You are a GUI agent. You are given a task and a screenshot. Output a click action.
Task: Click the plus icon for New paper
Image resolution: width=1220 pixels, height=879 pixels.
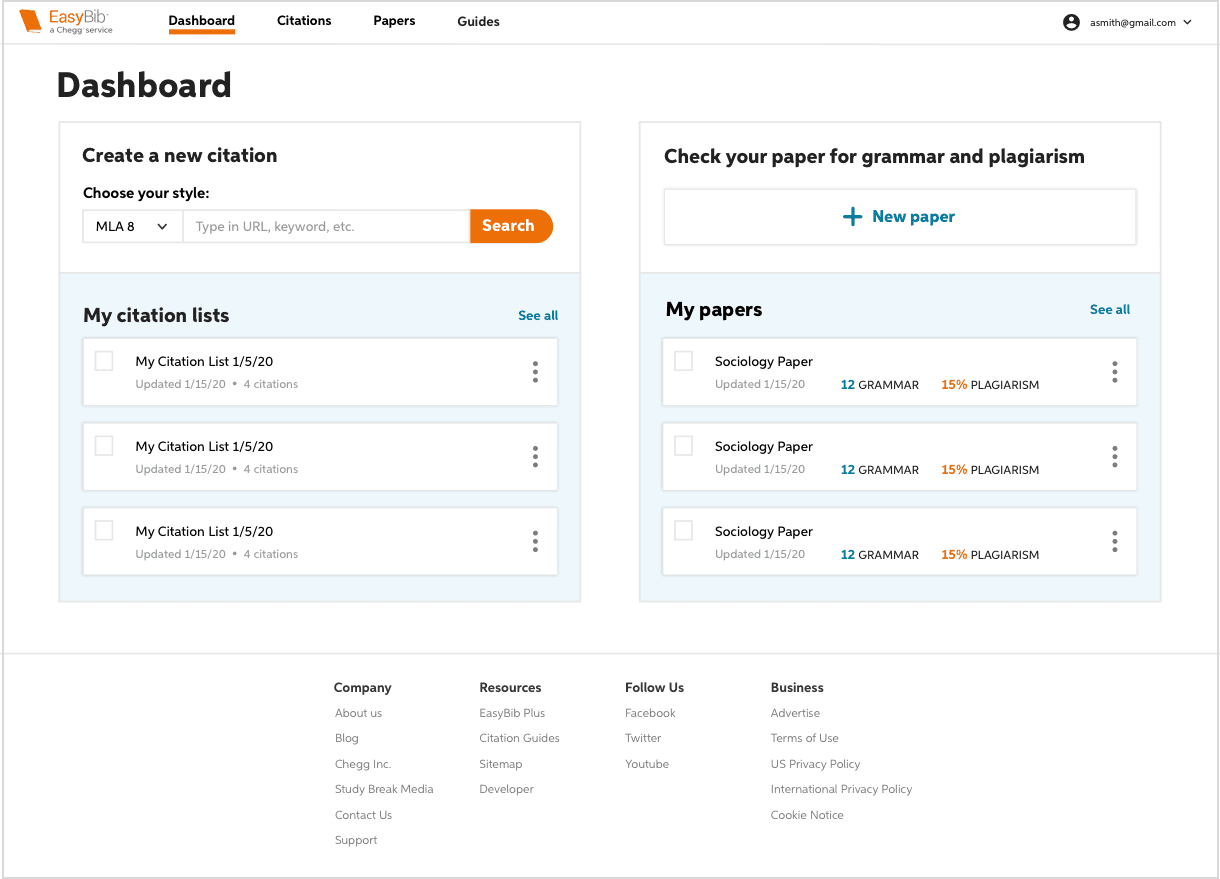(852, 217)
